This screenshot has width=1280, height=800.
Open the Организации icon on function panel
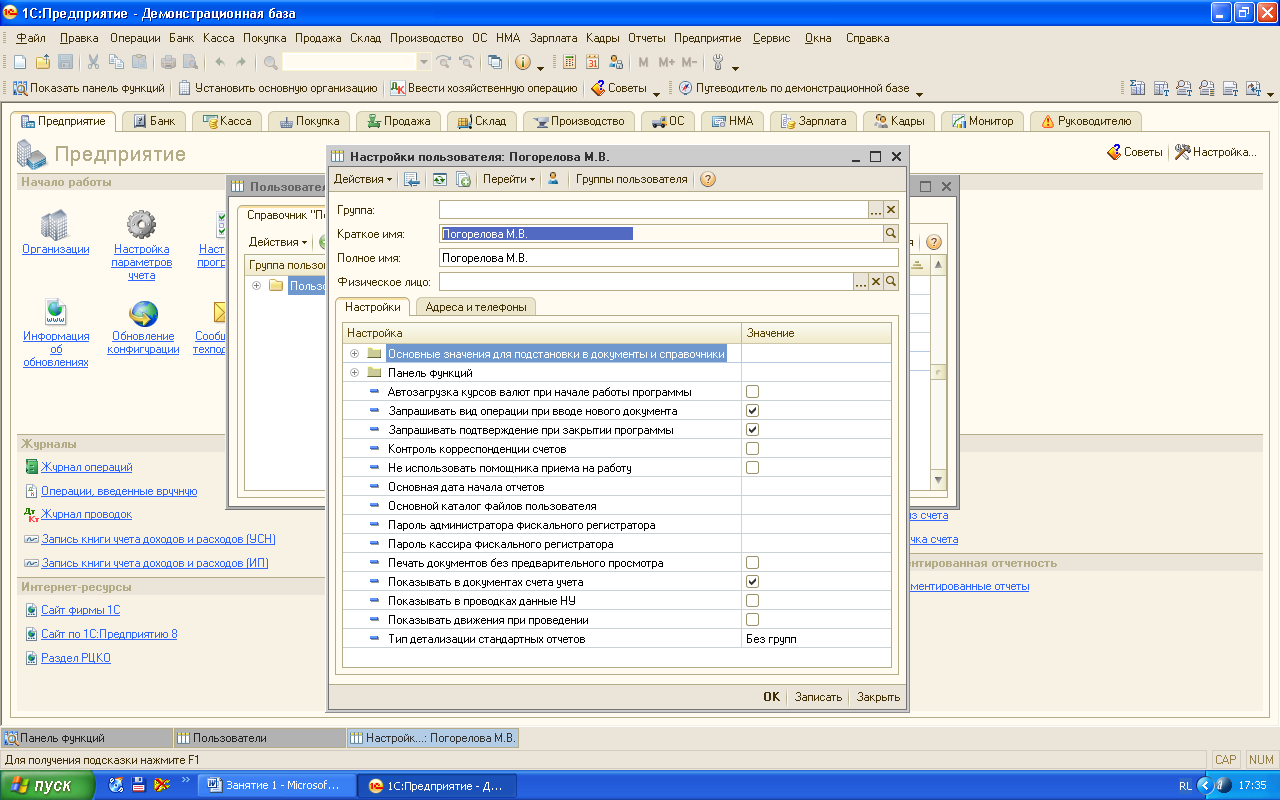click(x=56, y=226)
